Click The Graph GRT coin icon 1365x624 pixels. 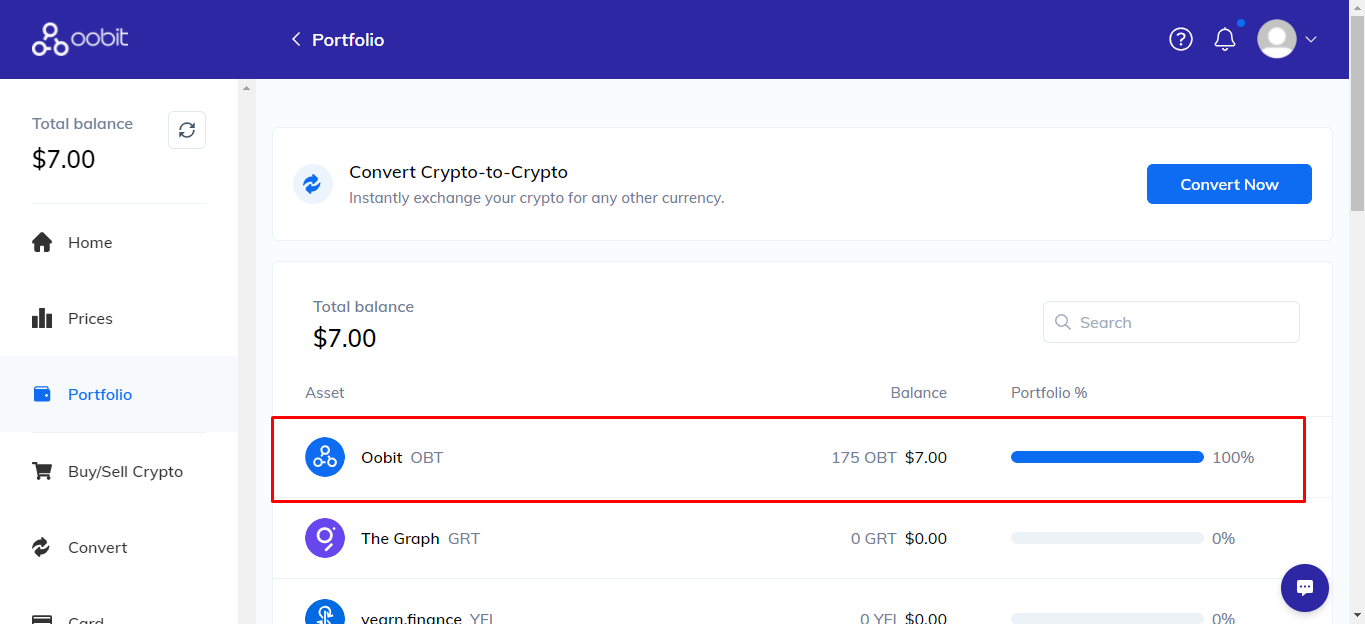(x=325, y=538)
